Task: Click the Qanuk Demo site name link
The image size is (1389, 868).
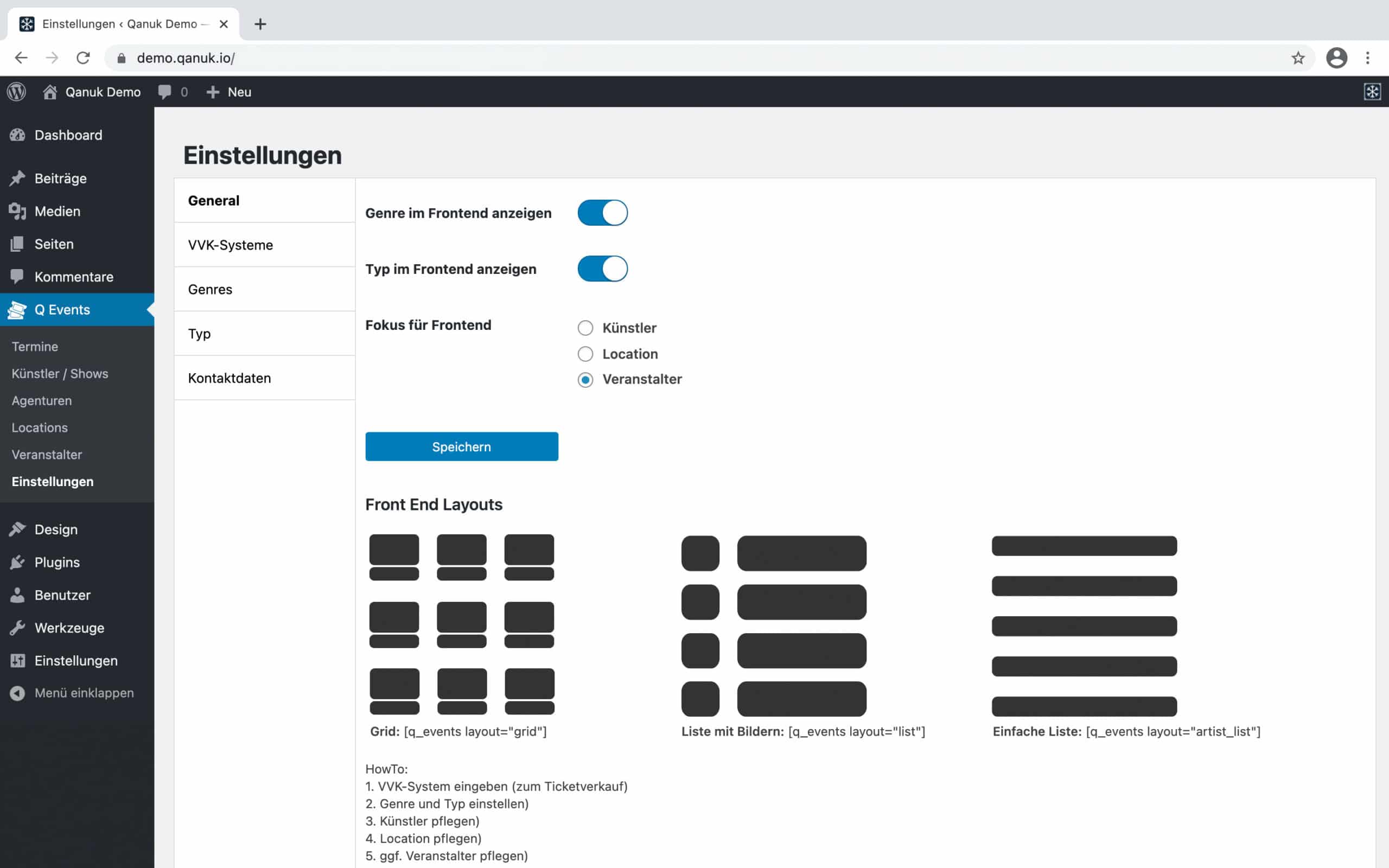Action: (x=103, y=92)
